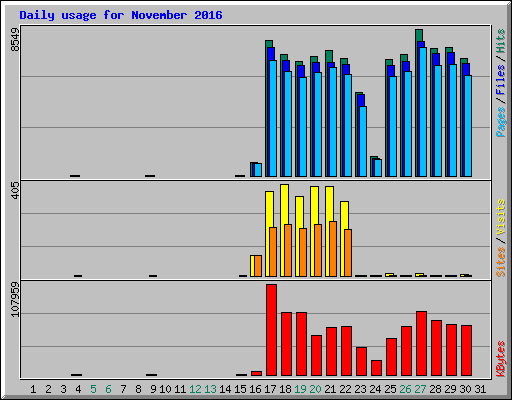Click the yellow "Visits" legend label
The height and width of the screenshot is (400, 512).
(500, 217)
